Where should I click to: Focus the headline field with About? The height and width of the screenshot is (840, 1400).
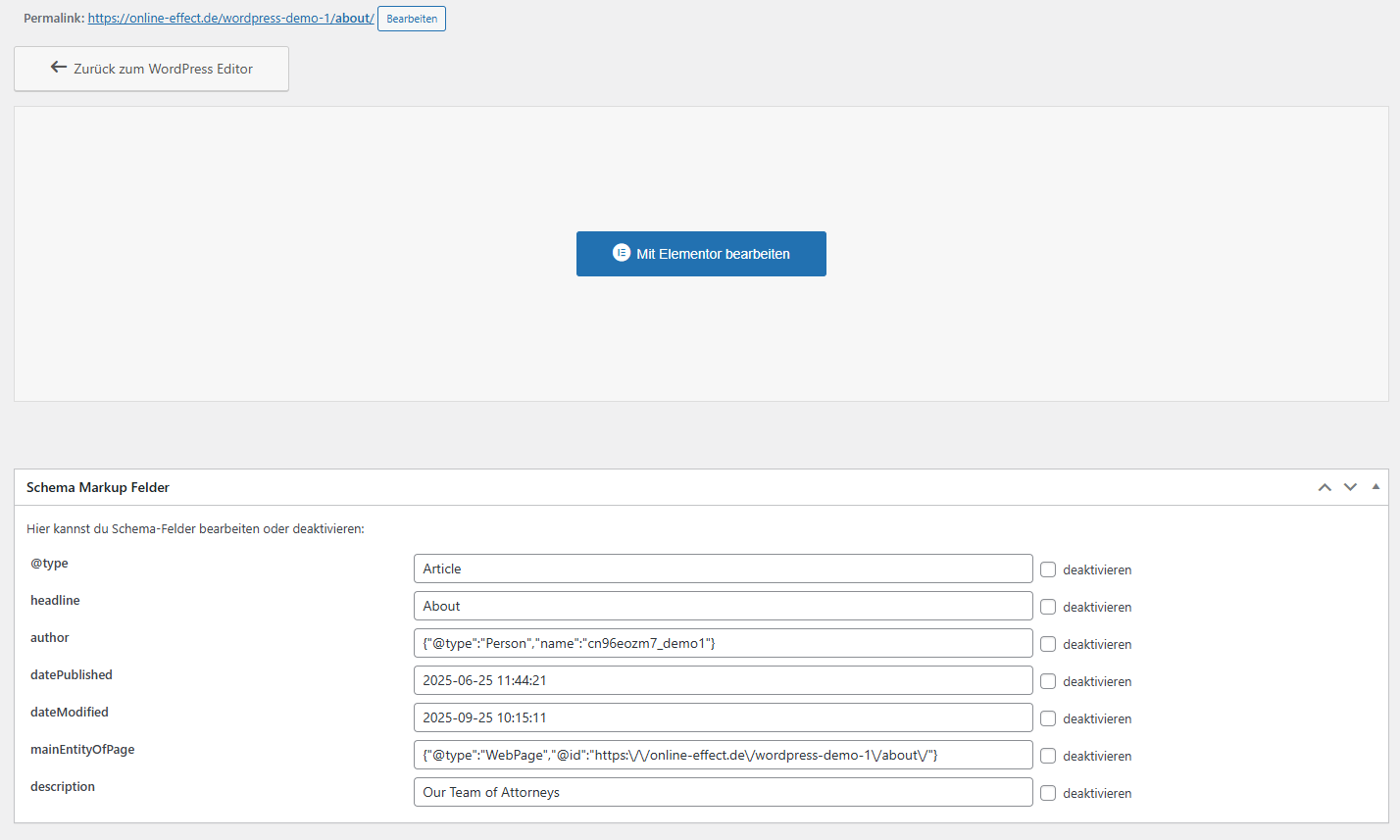[x=723, y=606]
